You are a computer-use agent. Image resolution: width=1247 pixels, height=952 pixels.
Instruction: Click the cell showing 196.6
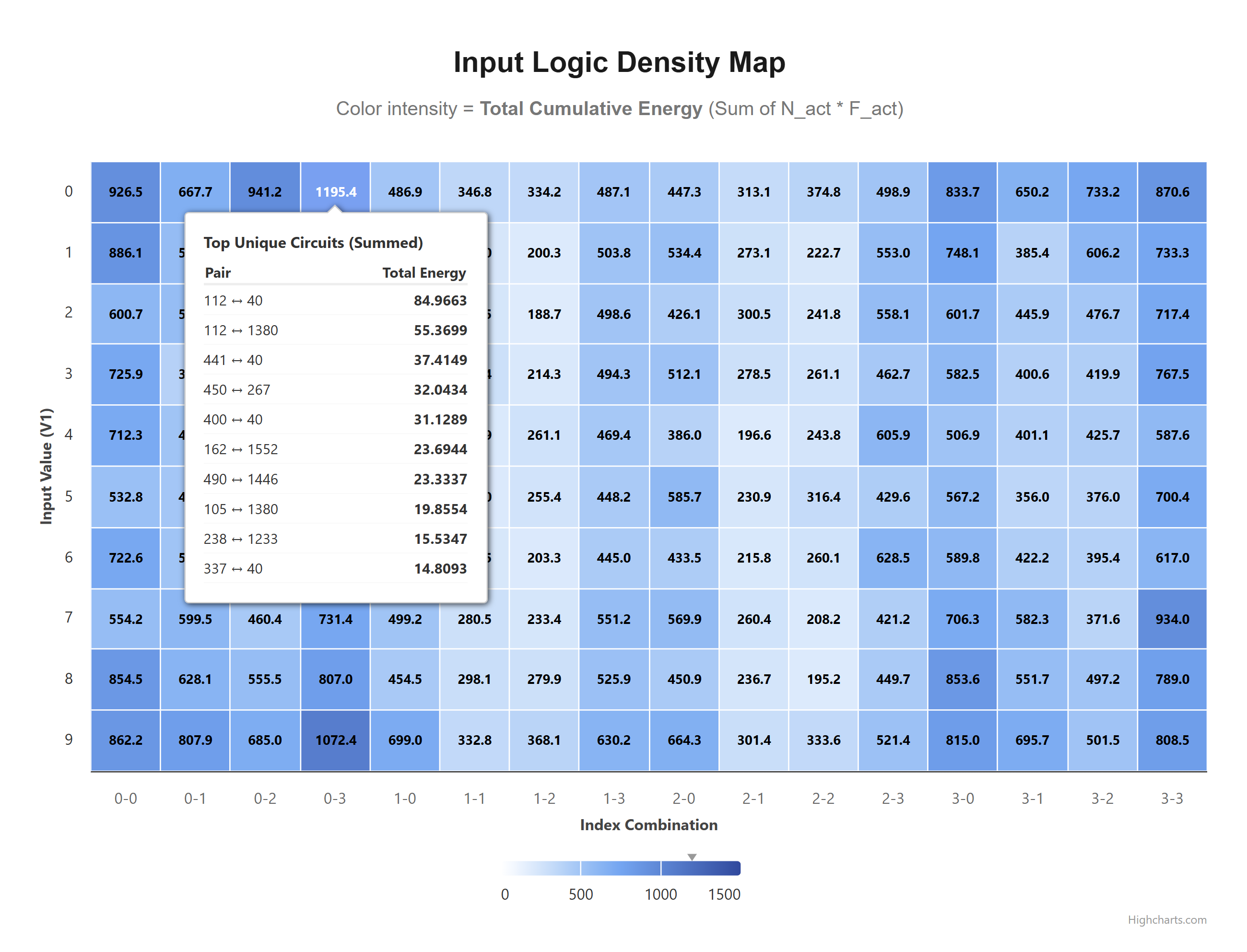(x=753, y=435)
